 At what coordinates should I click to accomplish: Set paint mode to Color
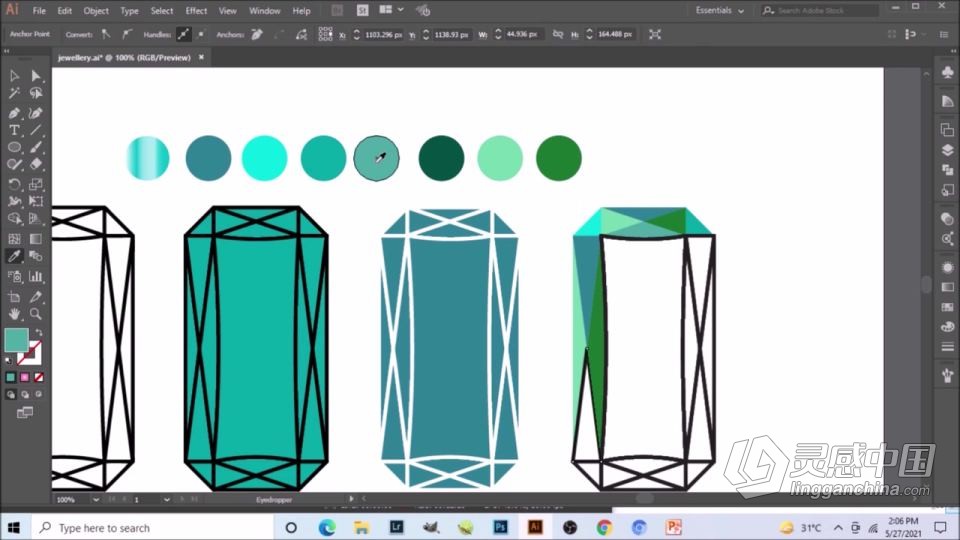pyautogui.click(x=10, y=377)
